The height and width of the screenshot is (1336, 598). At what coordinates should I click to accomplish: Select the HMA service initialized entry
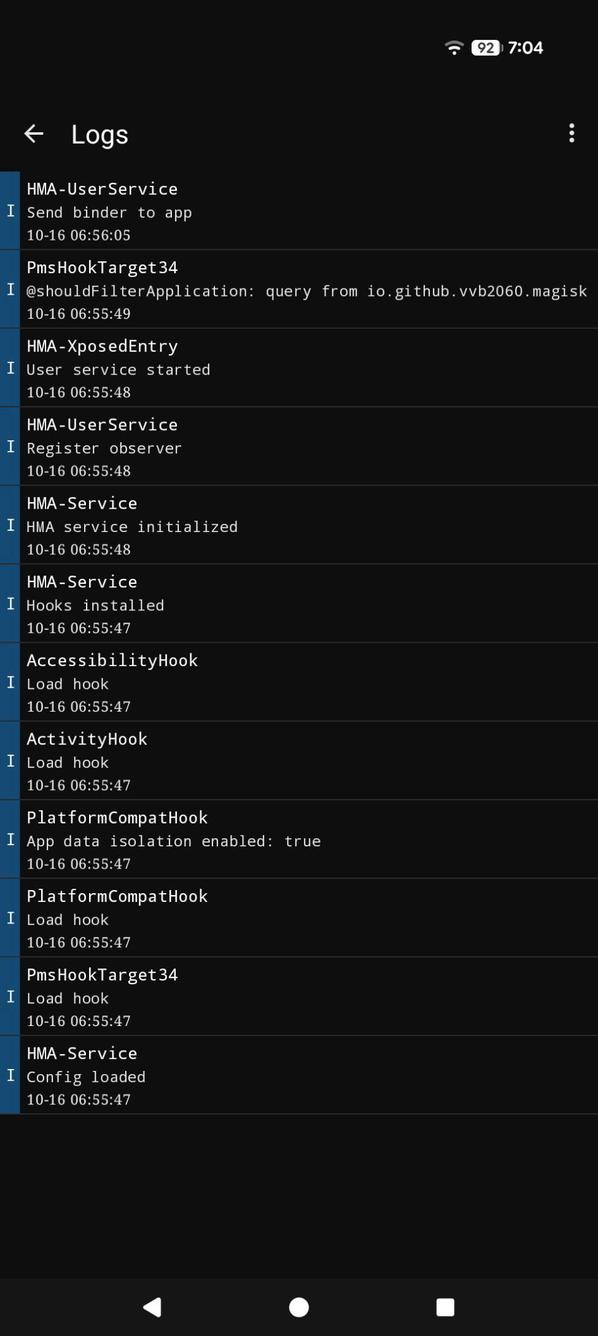[300, 525]
